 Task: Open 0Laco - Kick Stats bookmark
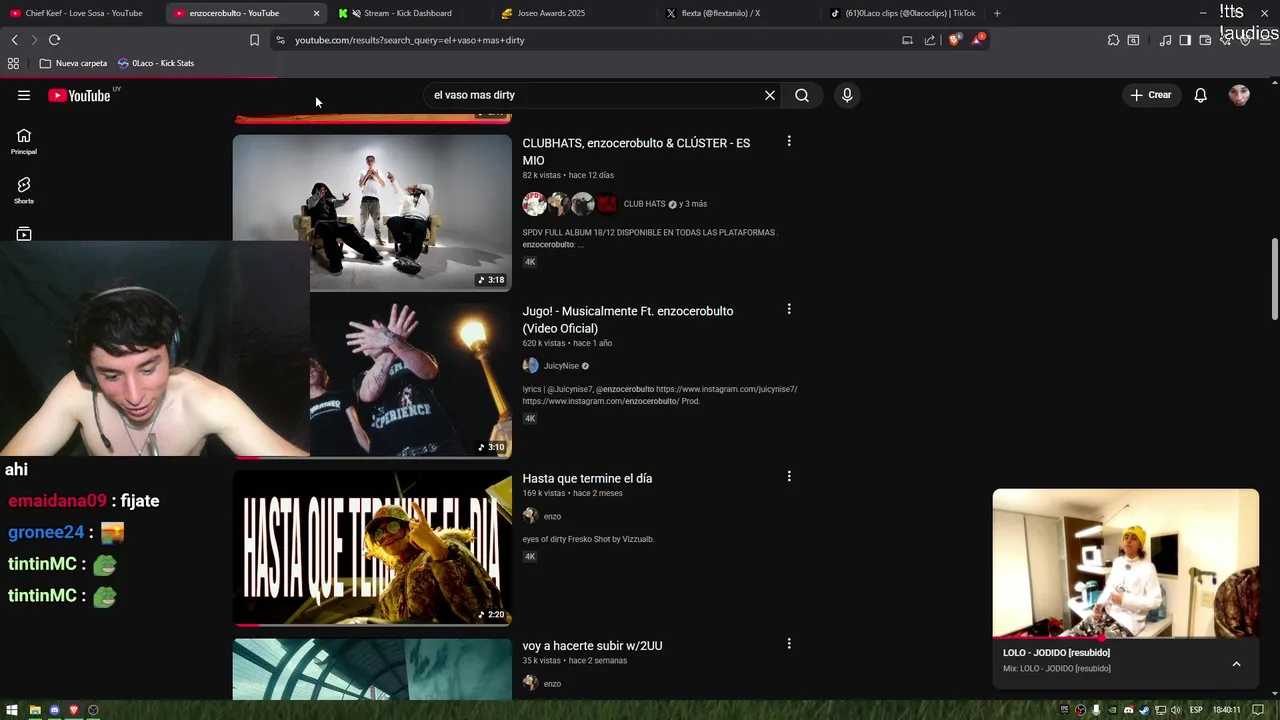click(156, 63)
